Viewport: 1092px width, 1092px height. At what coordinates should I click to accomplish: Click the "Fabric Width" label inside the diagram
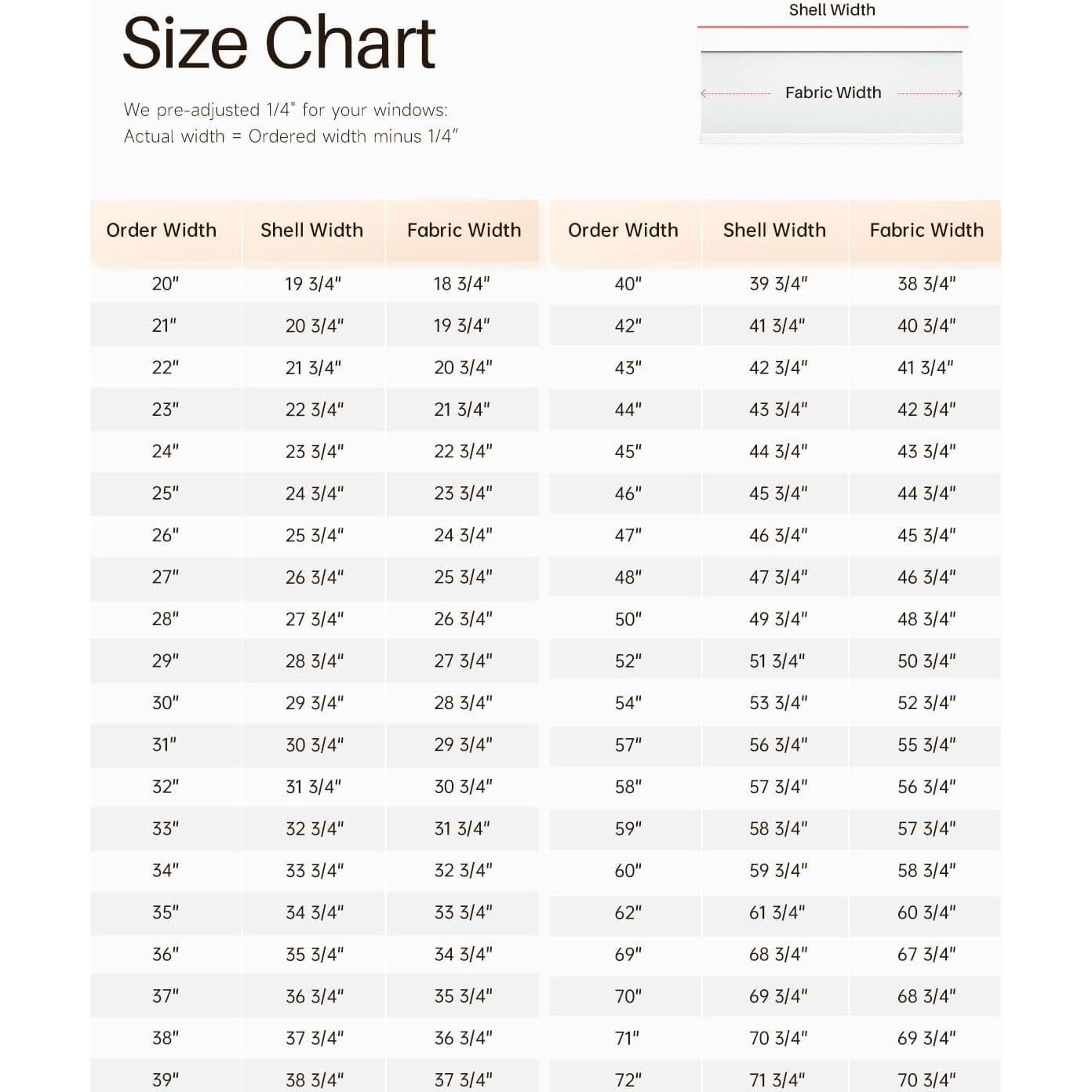coord(833,93)
